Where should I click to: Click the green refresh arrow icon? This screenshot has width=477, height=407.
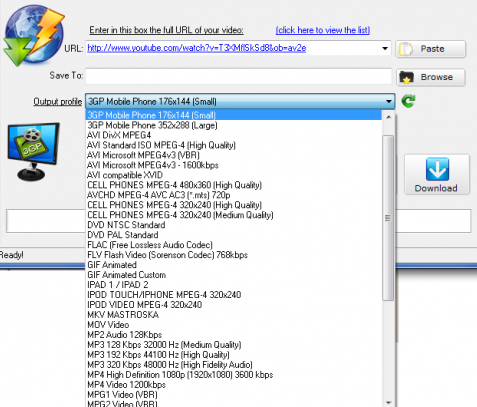(408, 101)
